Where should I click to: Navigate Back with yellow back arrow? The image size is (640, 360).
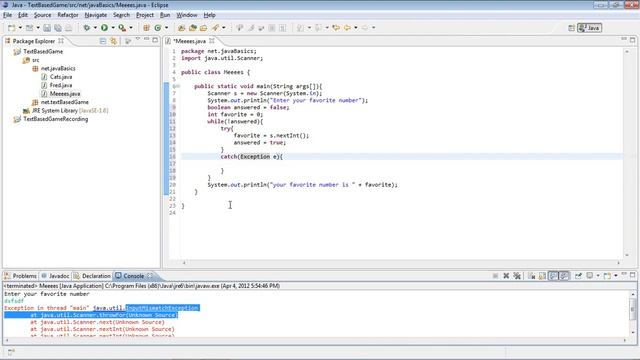(347, 28)
